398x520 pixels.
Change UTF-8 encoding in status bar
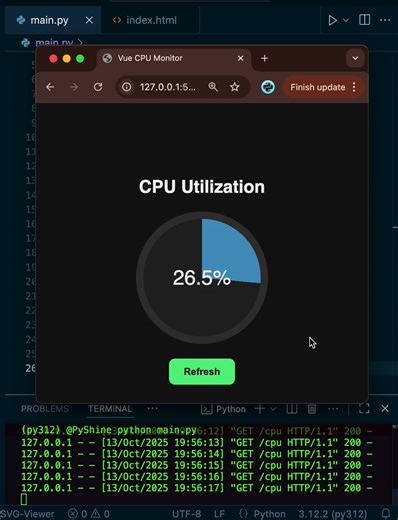click(x=187, y=514)
